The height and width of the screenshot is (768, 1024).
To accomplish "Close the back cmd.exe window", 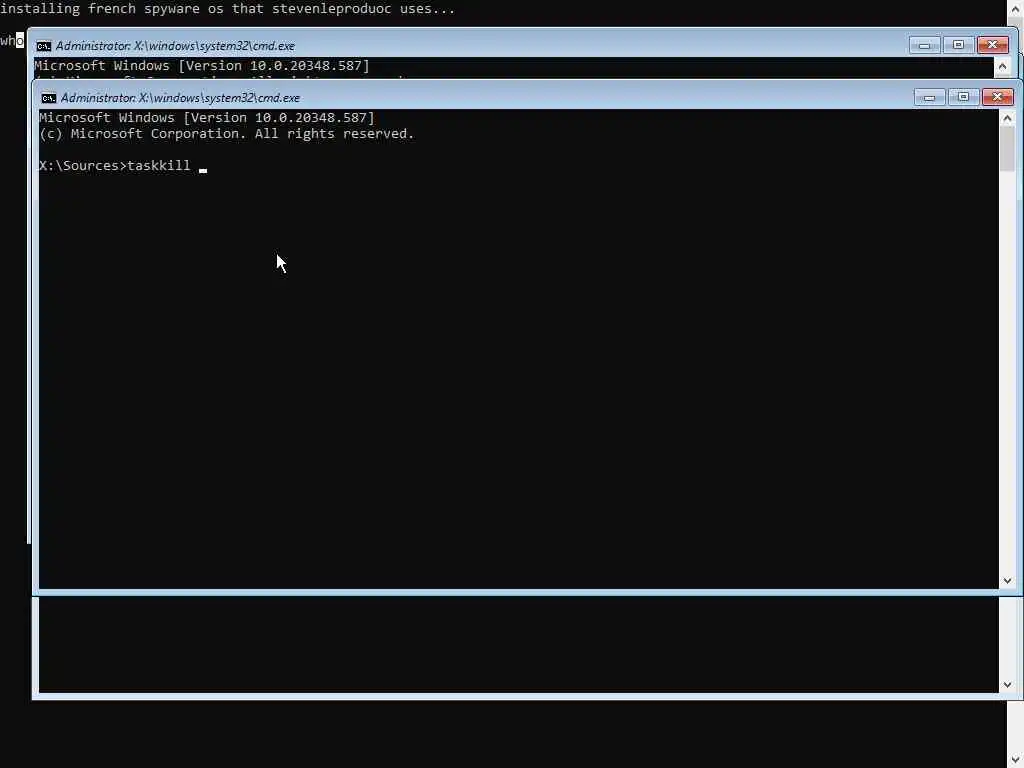I will pyautogui.click(x=993, y=45).
